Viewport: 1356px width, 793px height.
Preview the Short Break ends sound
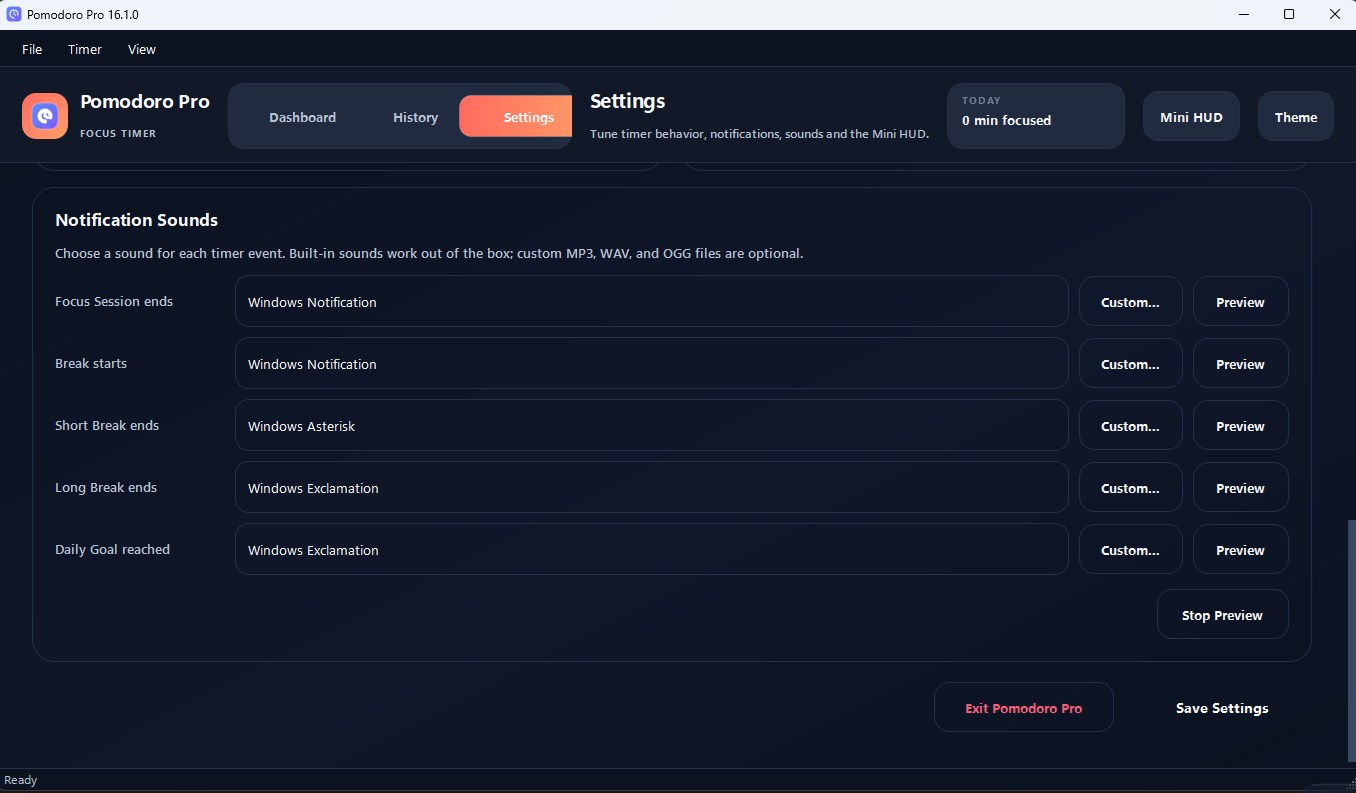[1241, 426]
